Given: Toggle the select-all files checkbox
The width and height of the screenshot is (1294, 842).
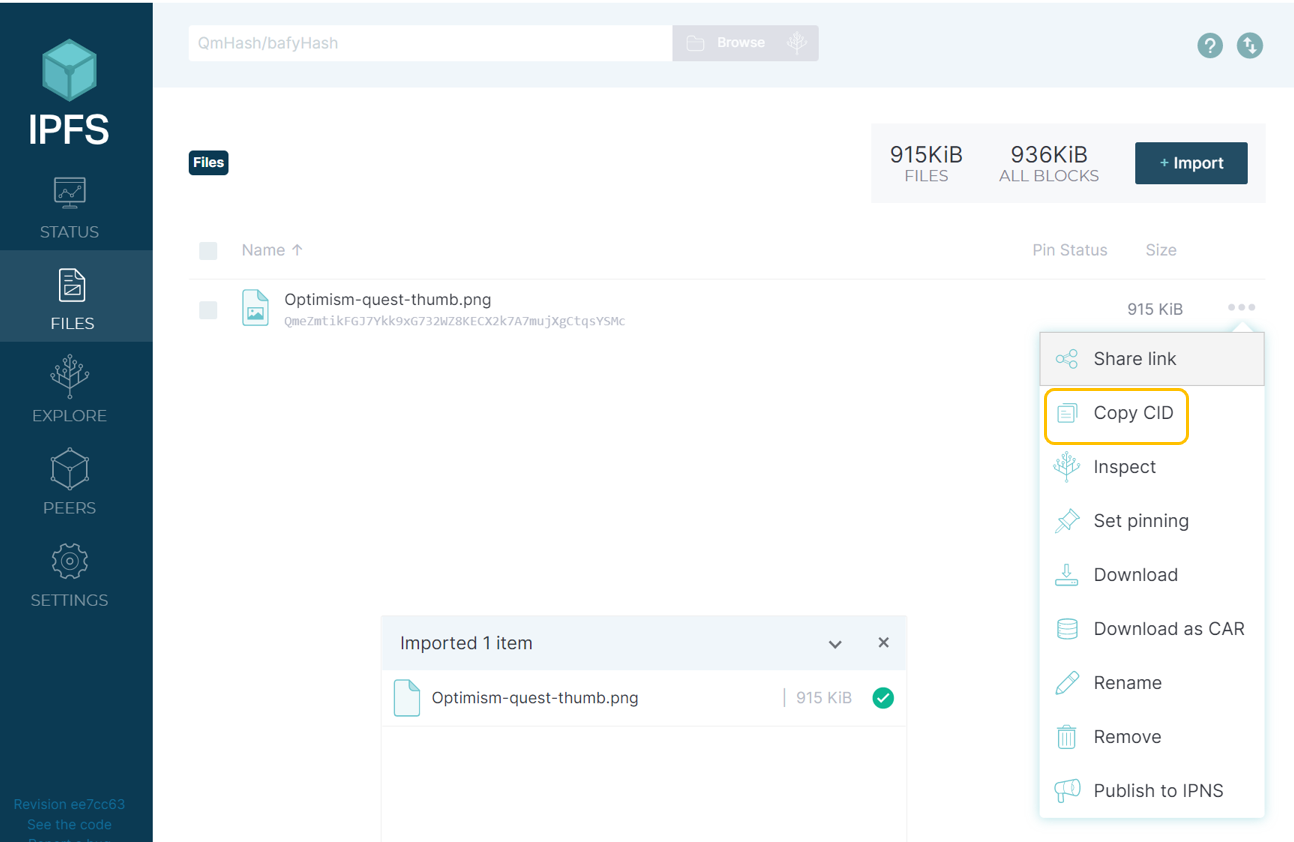Looking at the screenshot, I should tap(208, 251).
